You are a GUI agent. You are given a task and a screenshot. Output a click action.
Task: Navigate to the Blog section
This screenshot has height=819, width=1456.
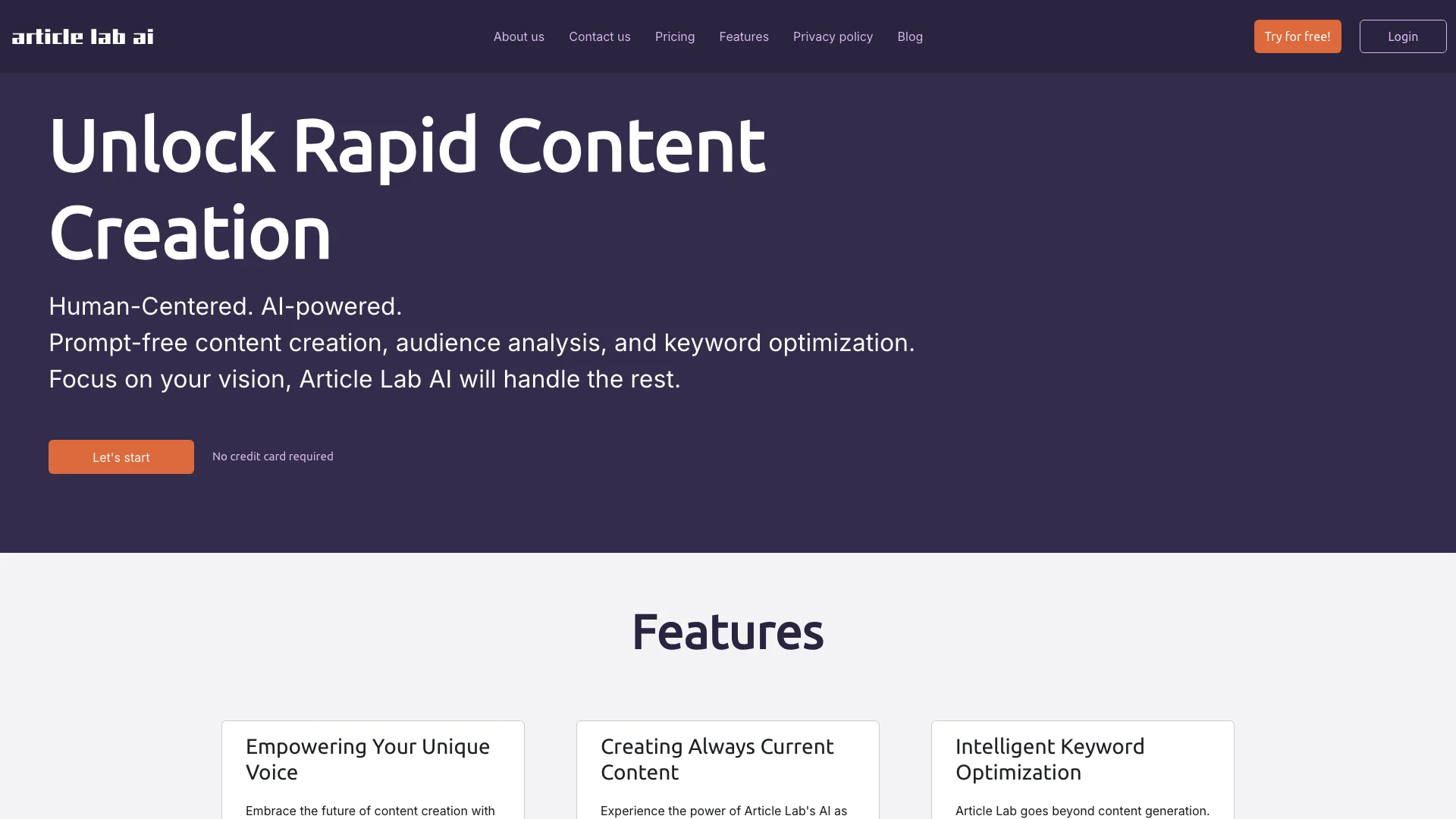point(910,36)
